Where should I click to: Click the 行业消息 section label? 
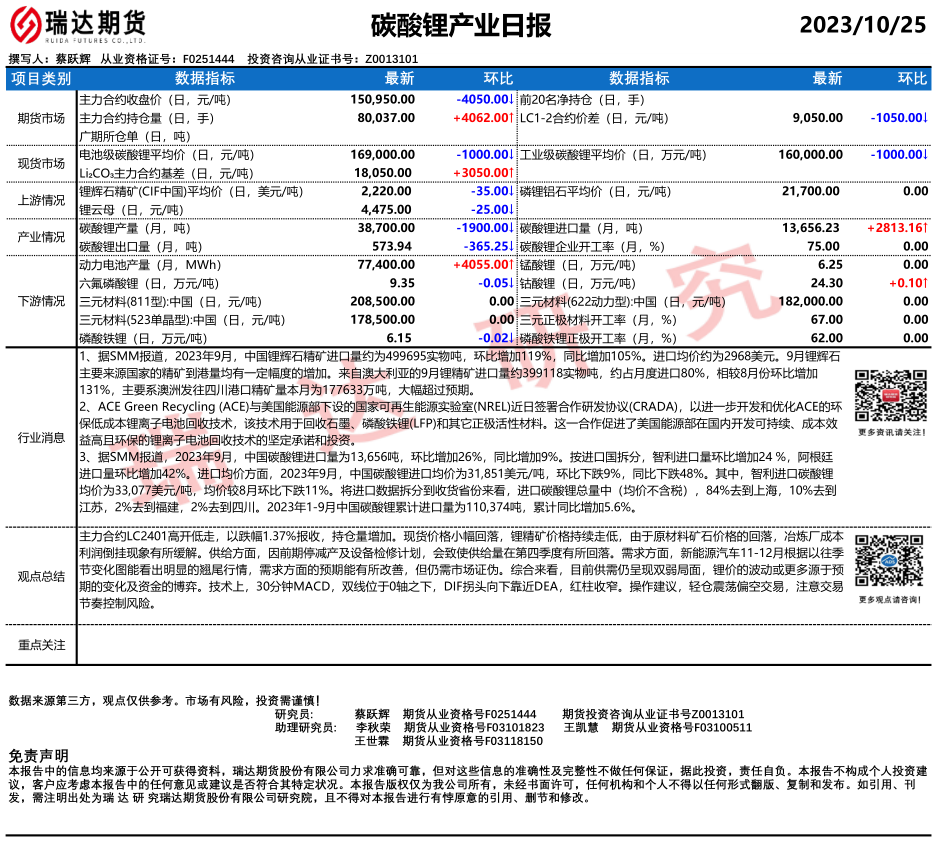click(41, 437)
